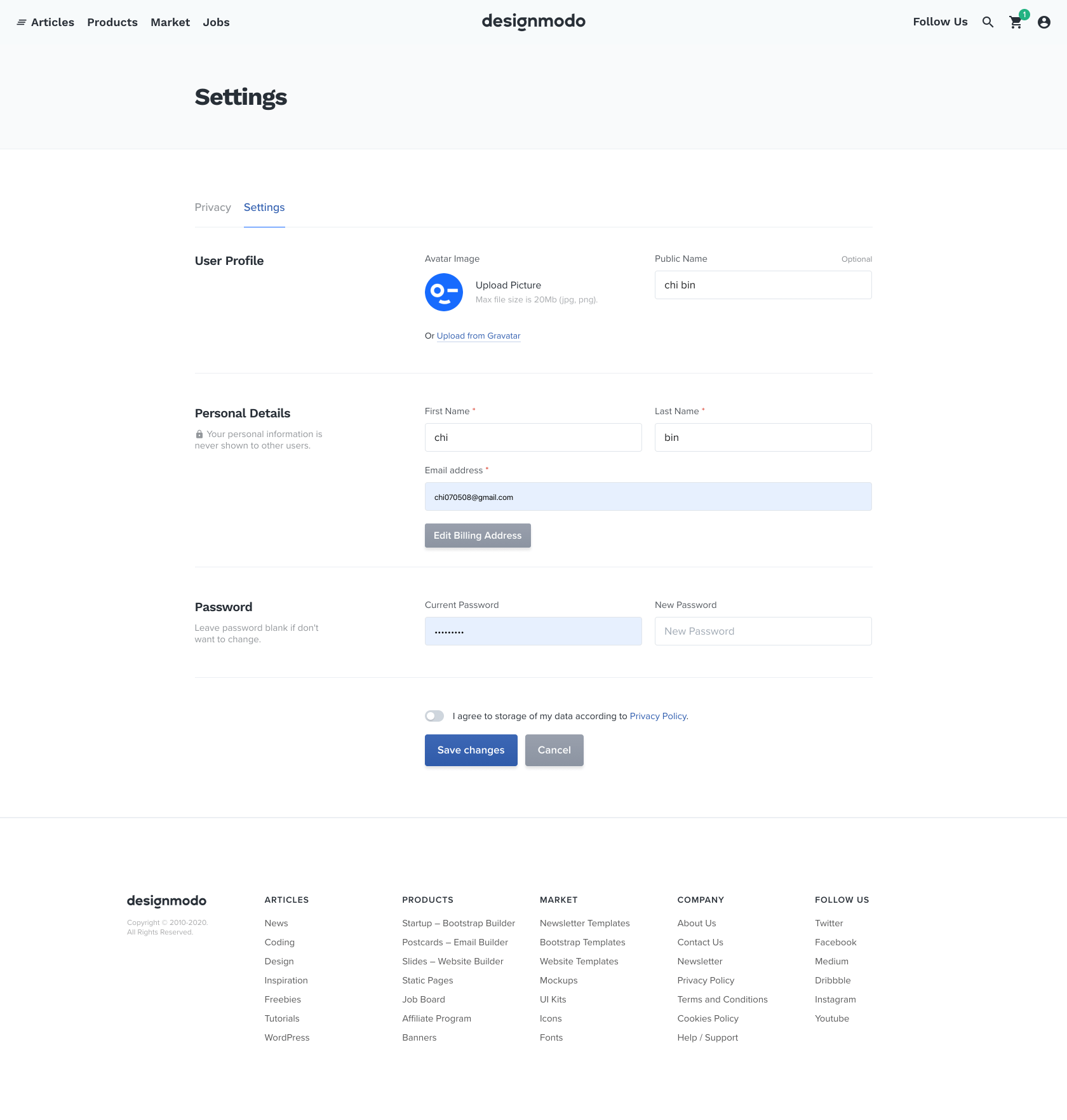Open footer Design link
The height and width of the screenshot is (1120, 1067).
(x=279, y=961)
